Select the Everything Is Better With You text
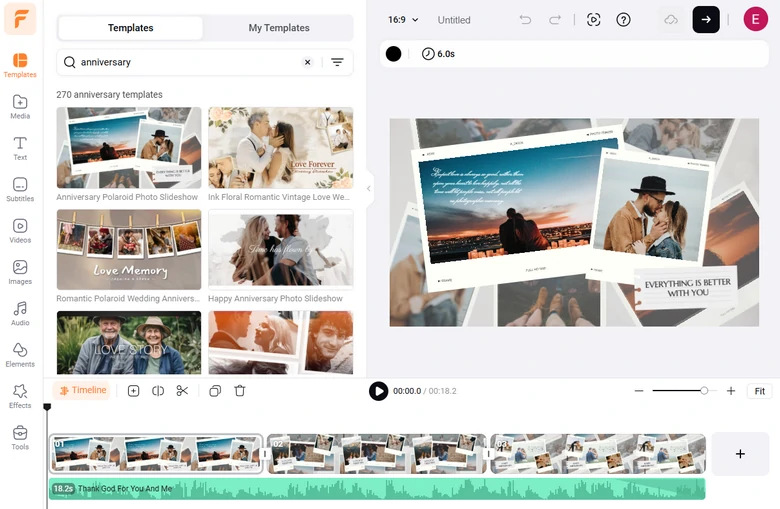780x509 pixels. 687,288
